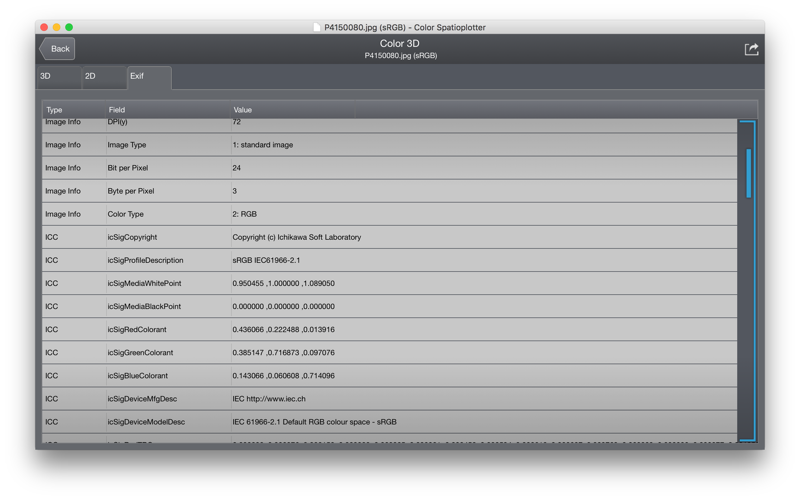This screenshot has height=500, width=800.
Task: Click the white point value 0.950455
Action: [284, 283]
